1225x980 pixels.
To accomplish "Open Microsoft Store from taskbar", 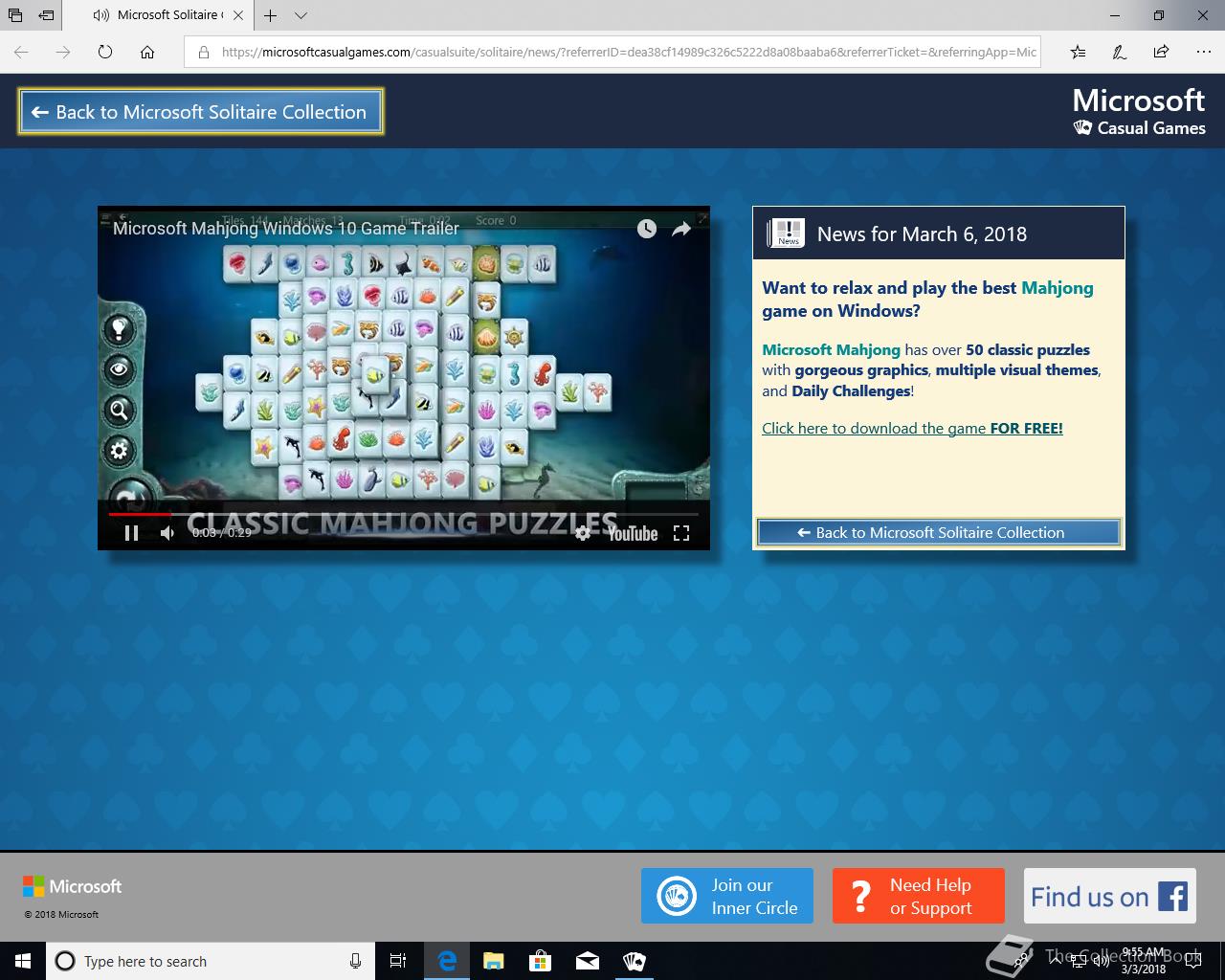I will coord(540,961).
